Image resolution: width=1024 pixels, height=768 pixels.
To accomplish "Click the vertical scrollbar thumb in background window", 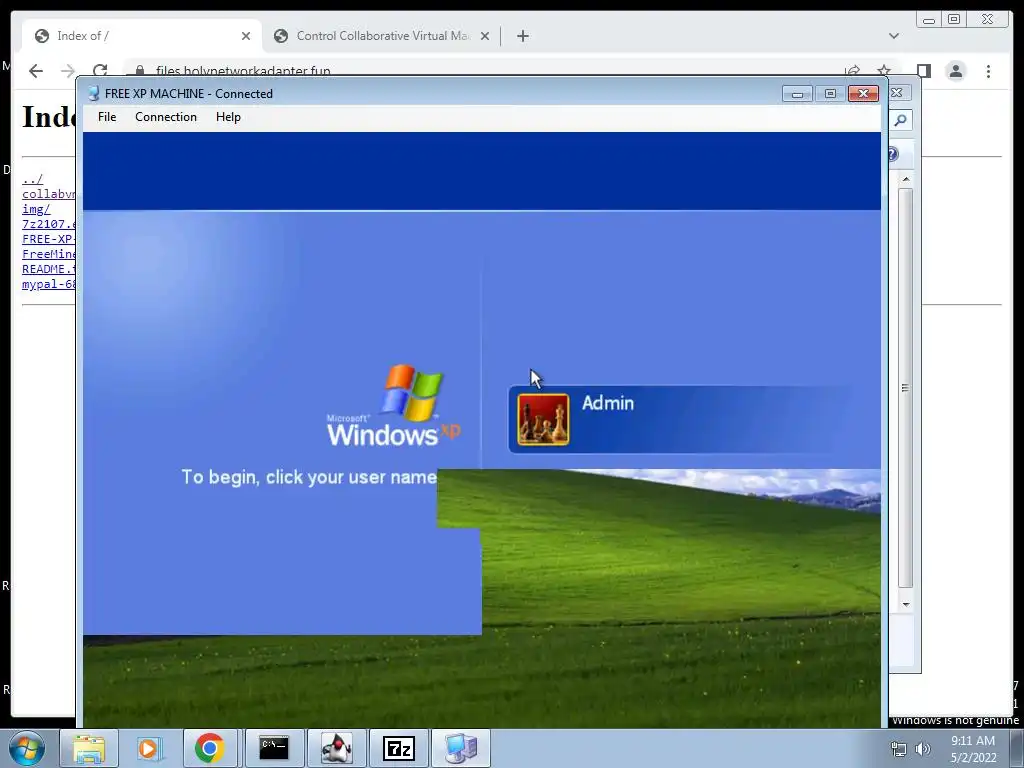I will click(905, 388).
